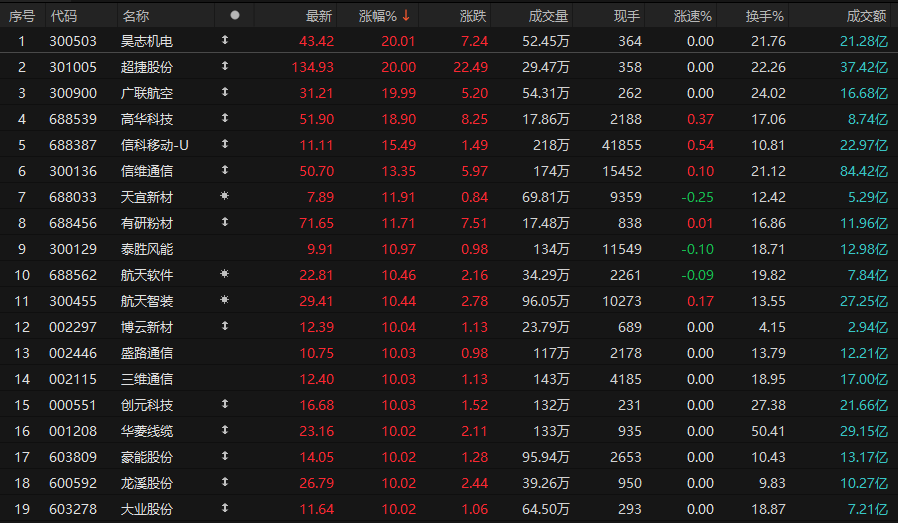Click the marker icon beside 有研粉材
This screenshot has height=523, width=898.
point(225,222)
